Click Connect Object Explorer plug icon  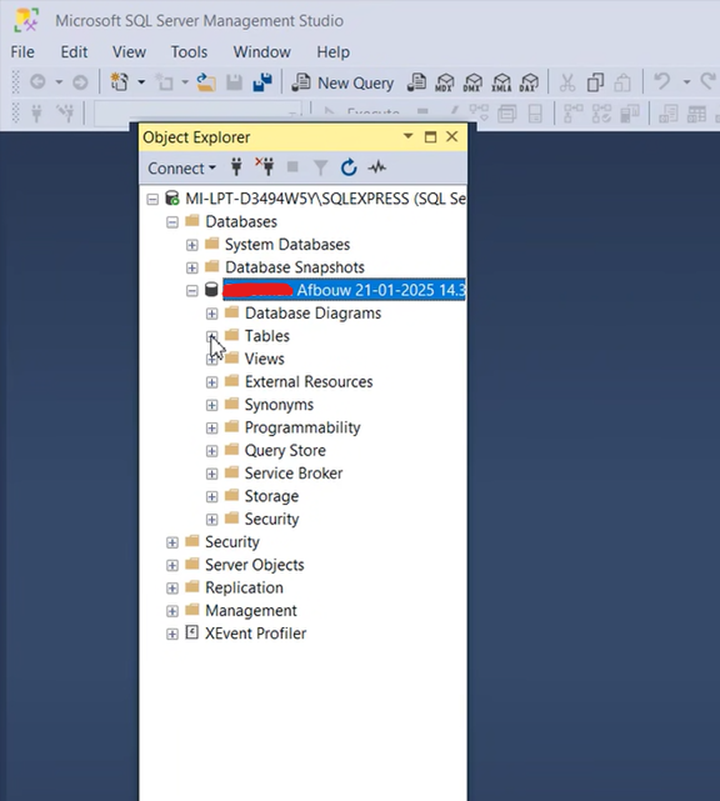point(236,167)
